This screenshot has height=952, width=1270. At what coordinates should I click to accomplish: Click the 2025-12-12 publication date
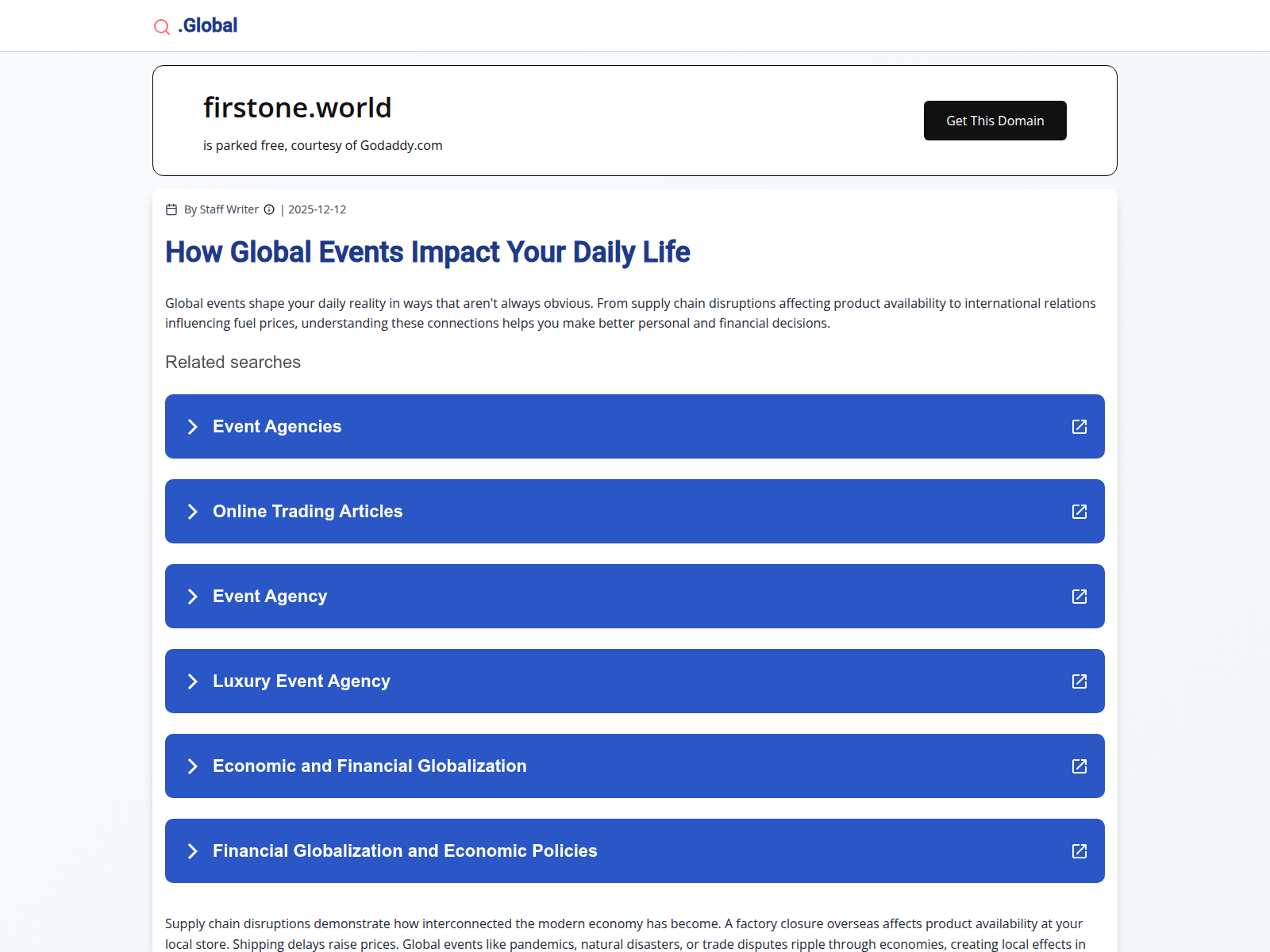tap(317, 209)
